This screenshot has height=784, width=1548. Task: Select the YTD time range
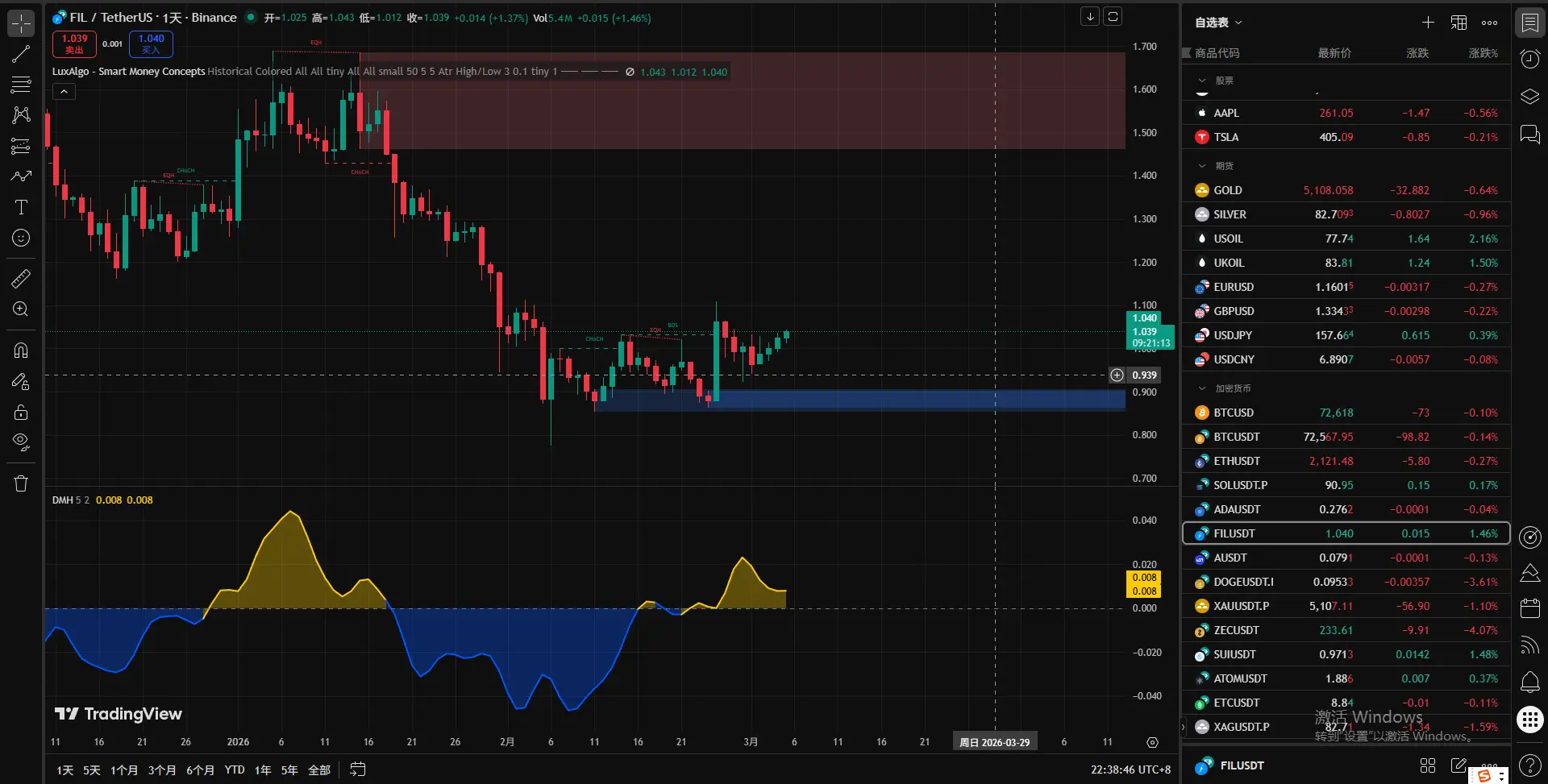click(x=235, y=769)
